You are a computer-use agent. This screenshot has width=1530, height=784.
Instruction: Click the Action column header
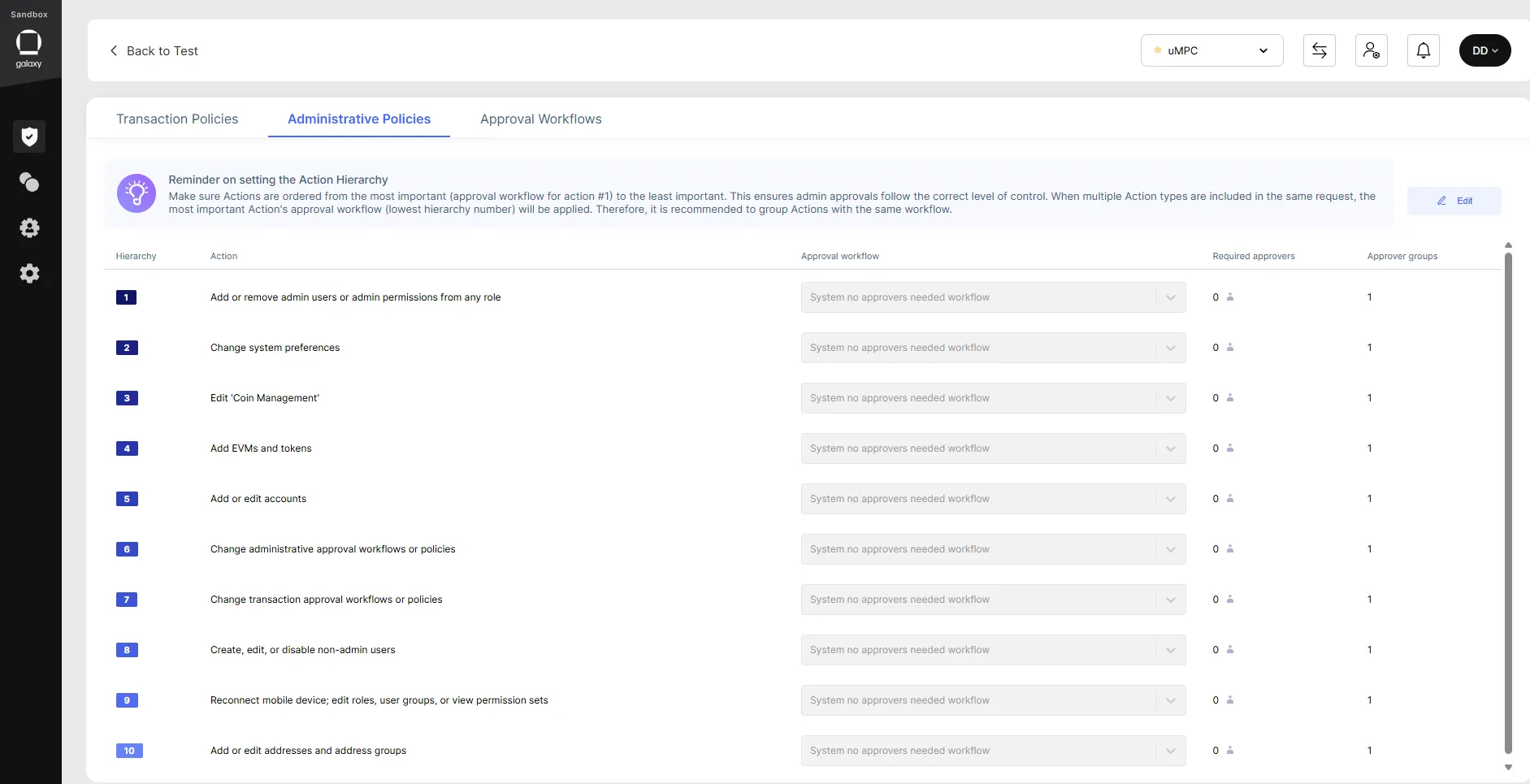pos(223,256)
